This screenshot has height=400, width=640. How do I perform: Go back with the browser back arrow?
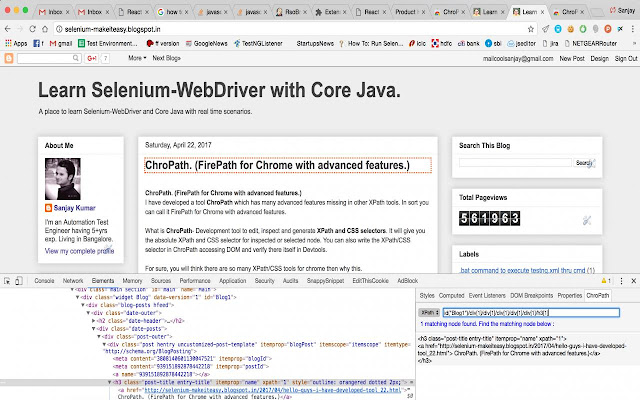tap(7, 29)
